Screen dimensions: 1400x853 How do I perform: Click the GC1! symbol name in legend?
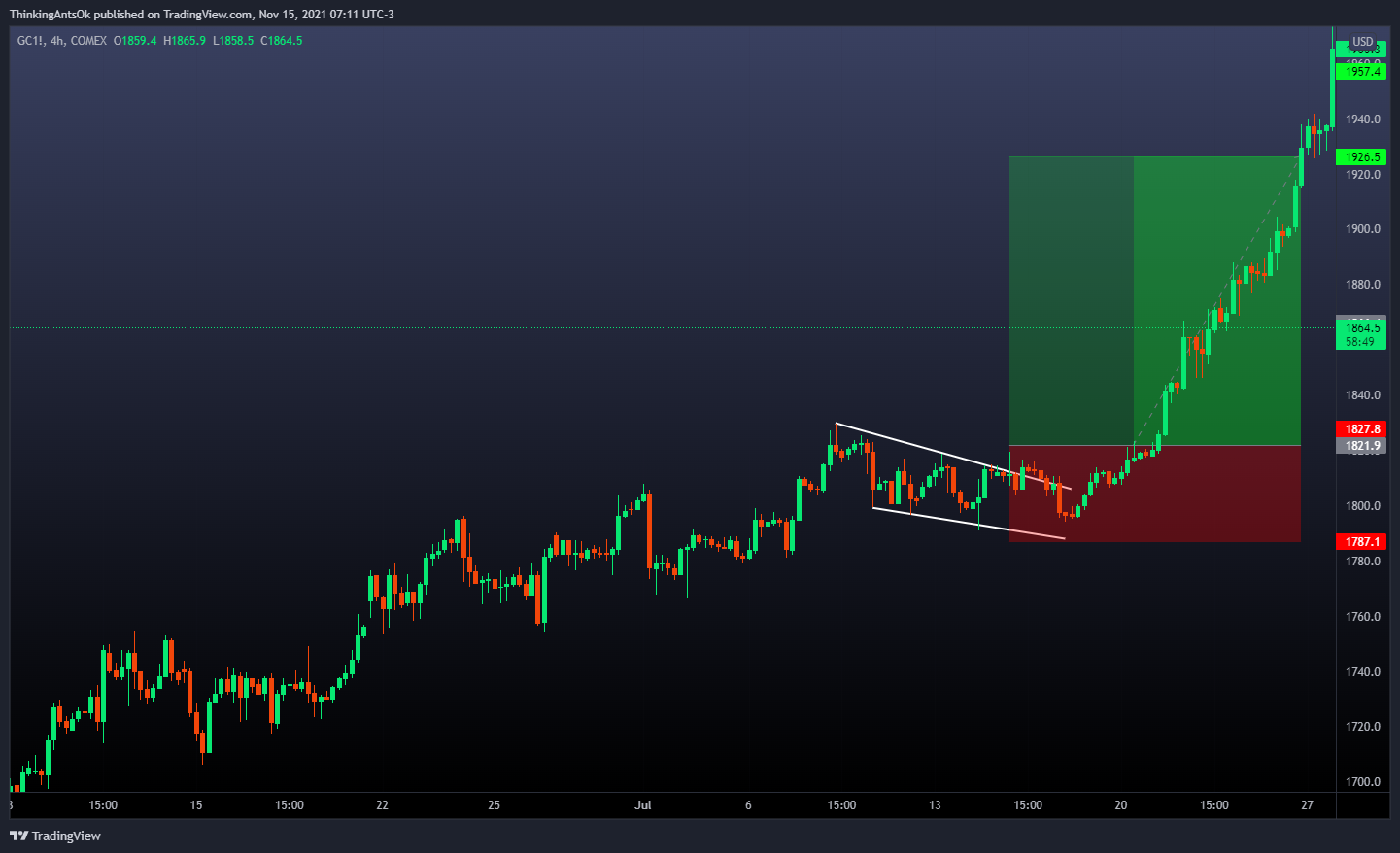coord(30,41)
